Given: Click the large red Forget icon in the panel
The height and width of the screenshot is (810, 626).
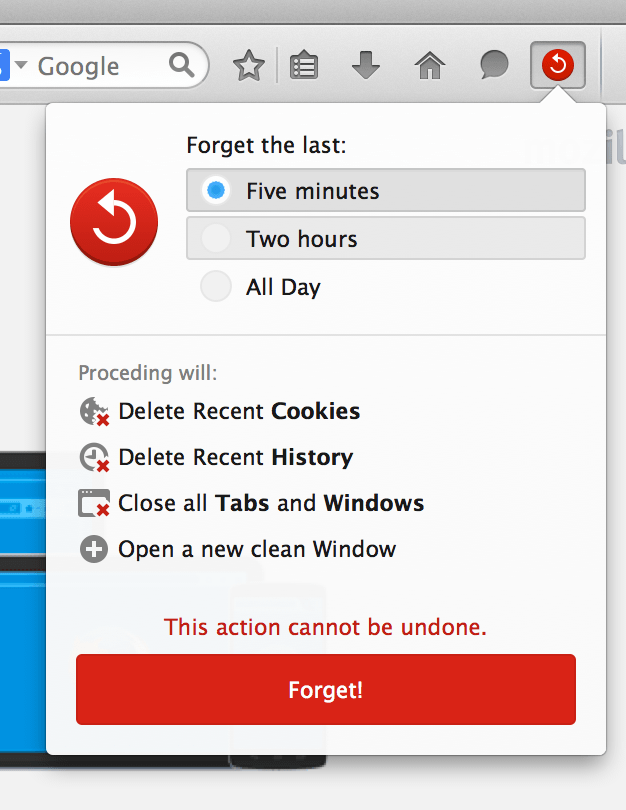Looking at the screenshot, I should [x=114, y=222].
